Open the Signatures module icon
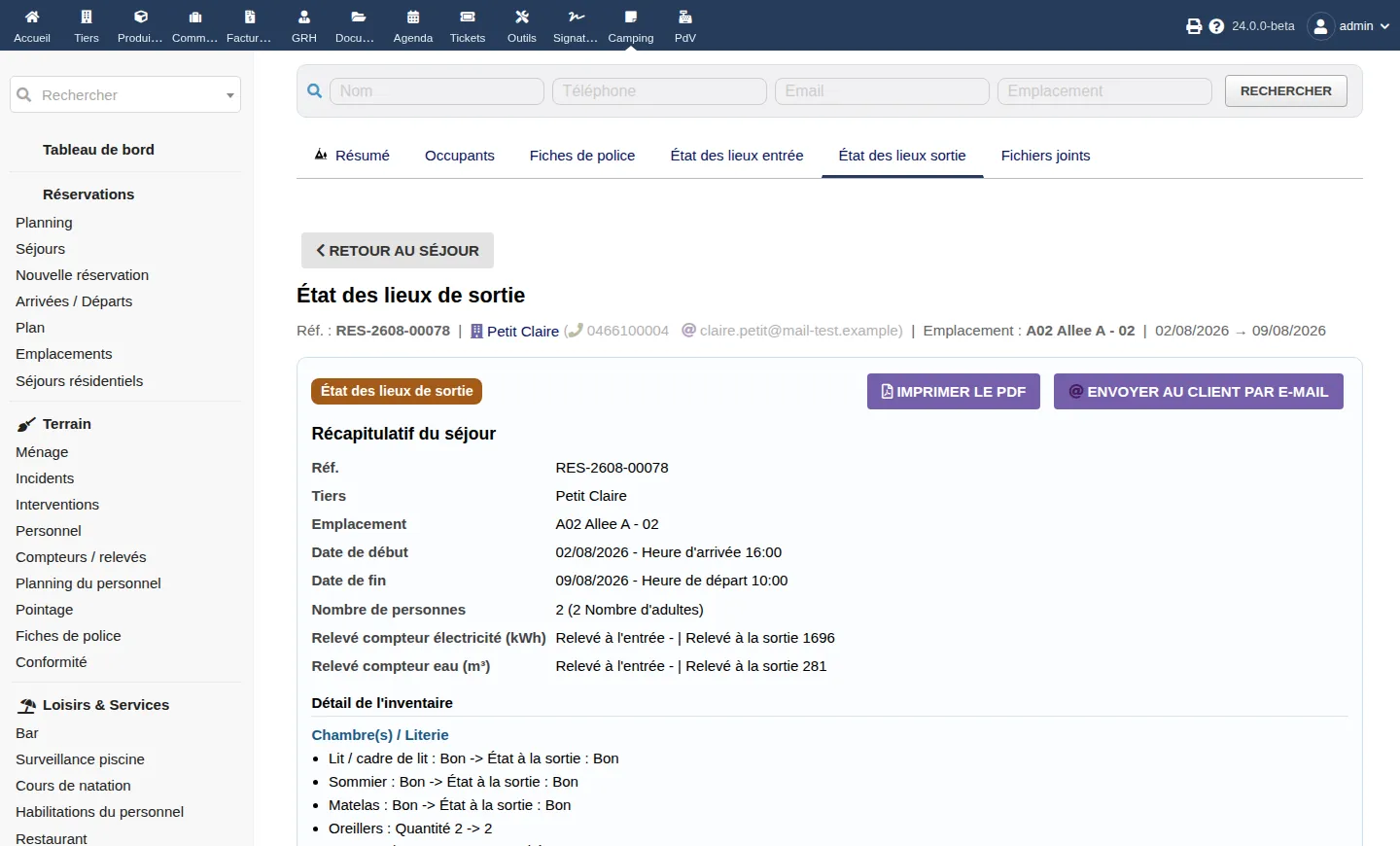This screenshot has height=846, width=1400. [577, 17]
